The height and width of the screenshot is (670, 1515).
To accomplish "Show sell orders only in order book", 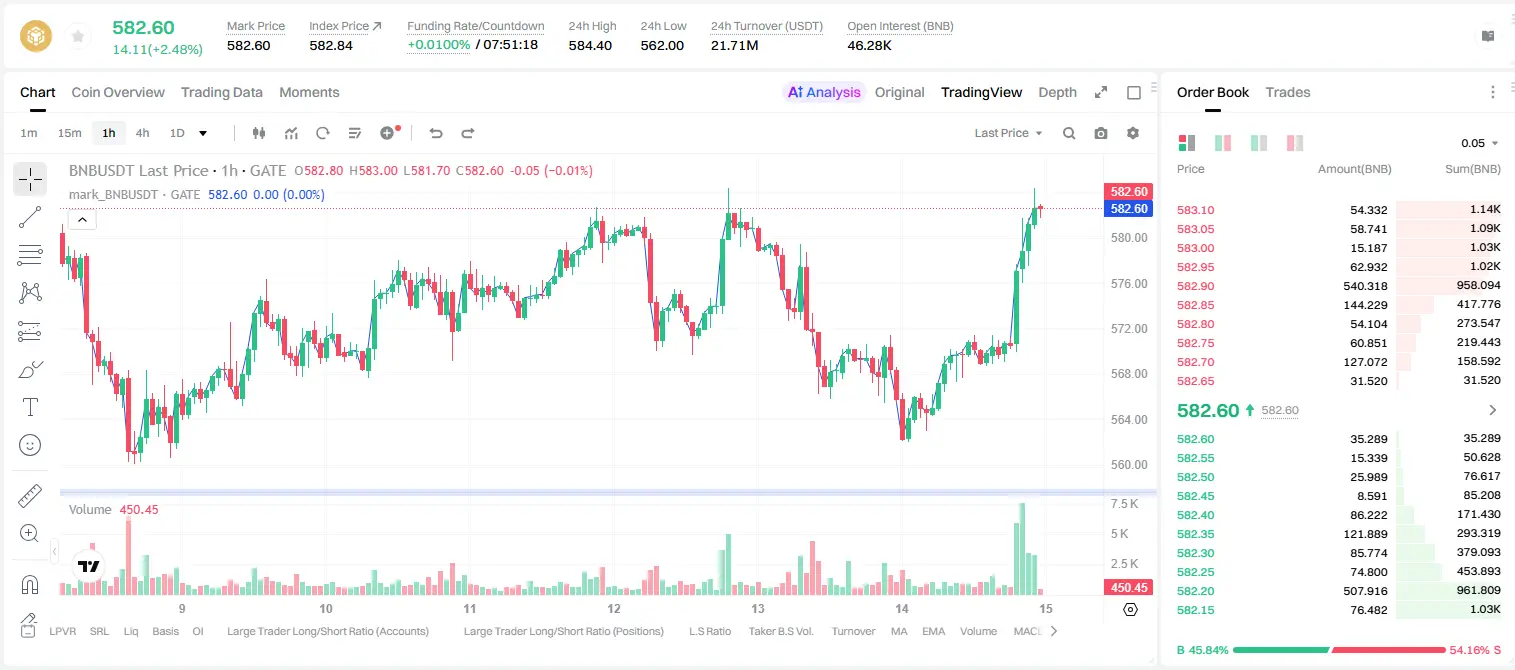I will pos(1295,143).
